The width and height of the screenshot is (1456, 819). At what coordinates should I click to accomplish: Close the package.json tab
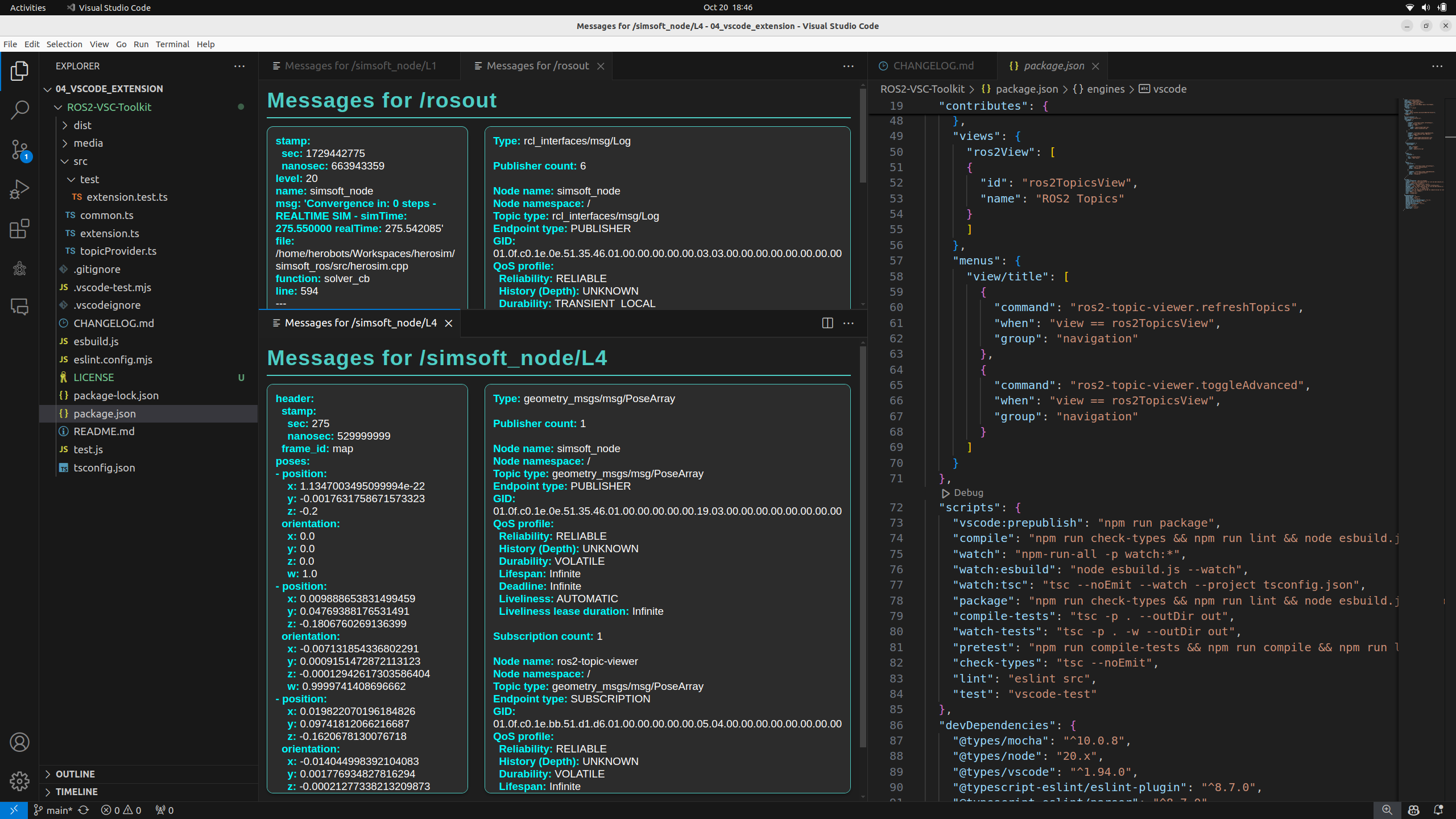click(x=1095, y=66)
